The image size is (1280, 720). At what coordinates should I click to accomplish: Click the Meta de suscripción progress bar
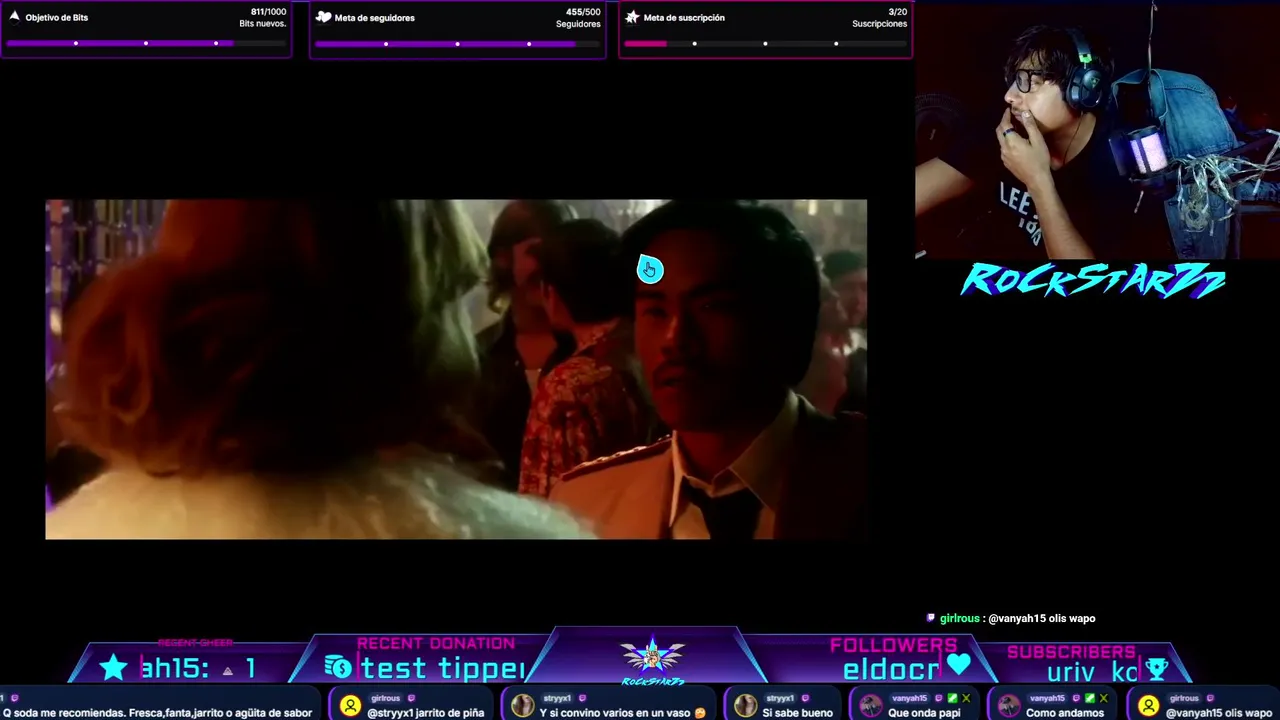(x=765, y=43)
